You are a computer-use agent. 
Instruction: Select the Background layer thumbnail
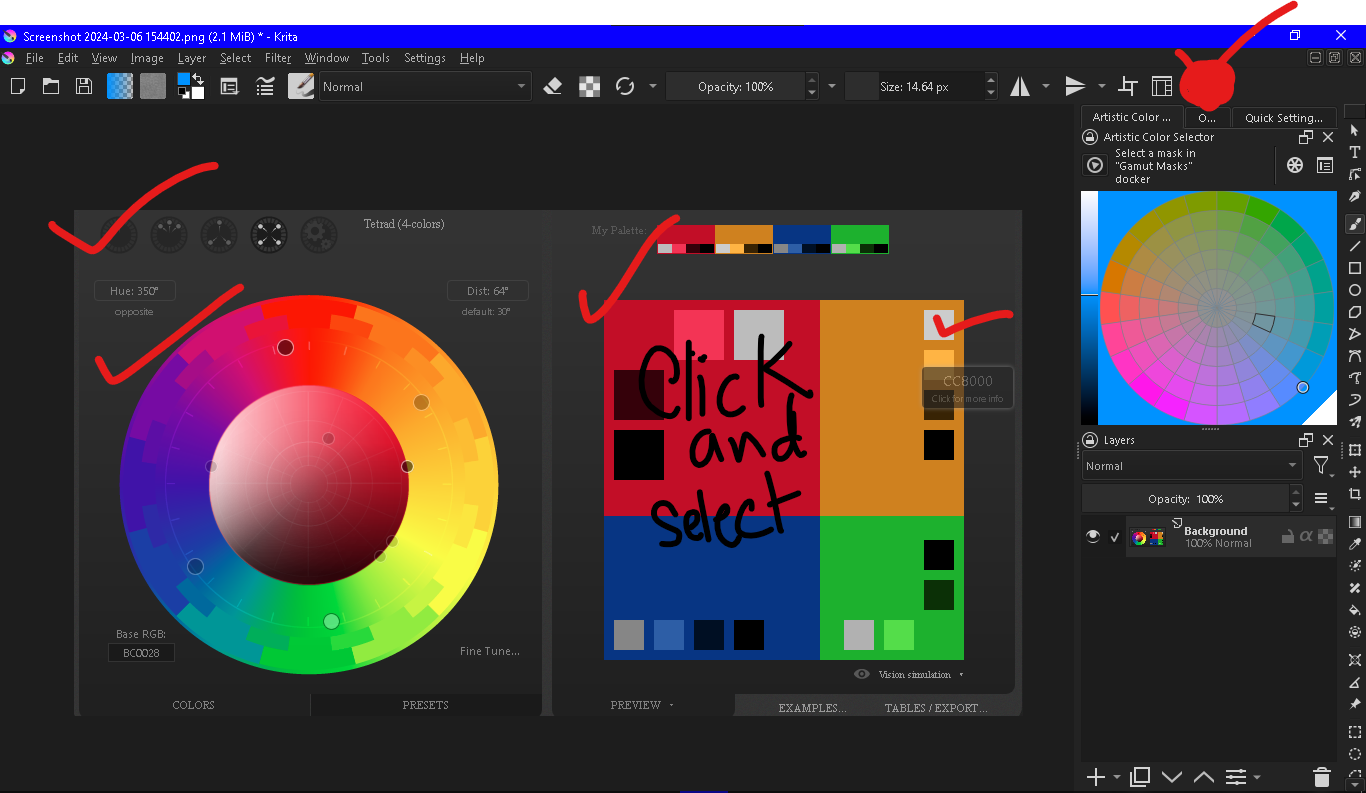(x=1148, y=537)
